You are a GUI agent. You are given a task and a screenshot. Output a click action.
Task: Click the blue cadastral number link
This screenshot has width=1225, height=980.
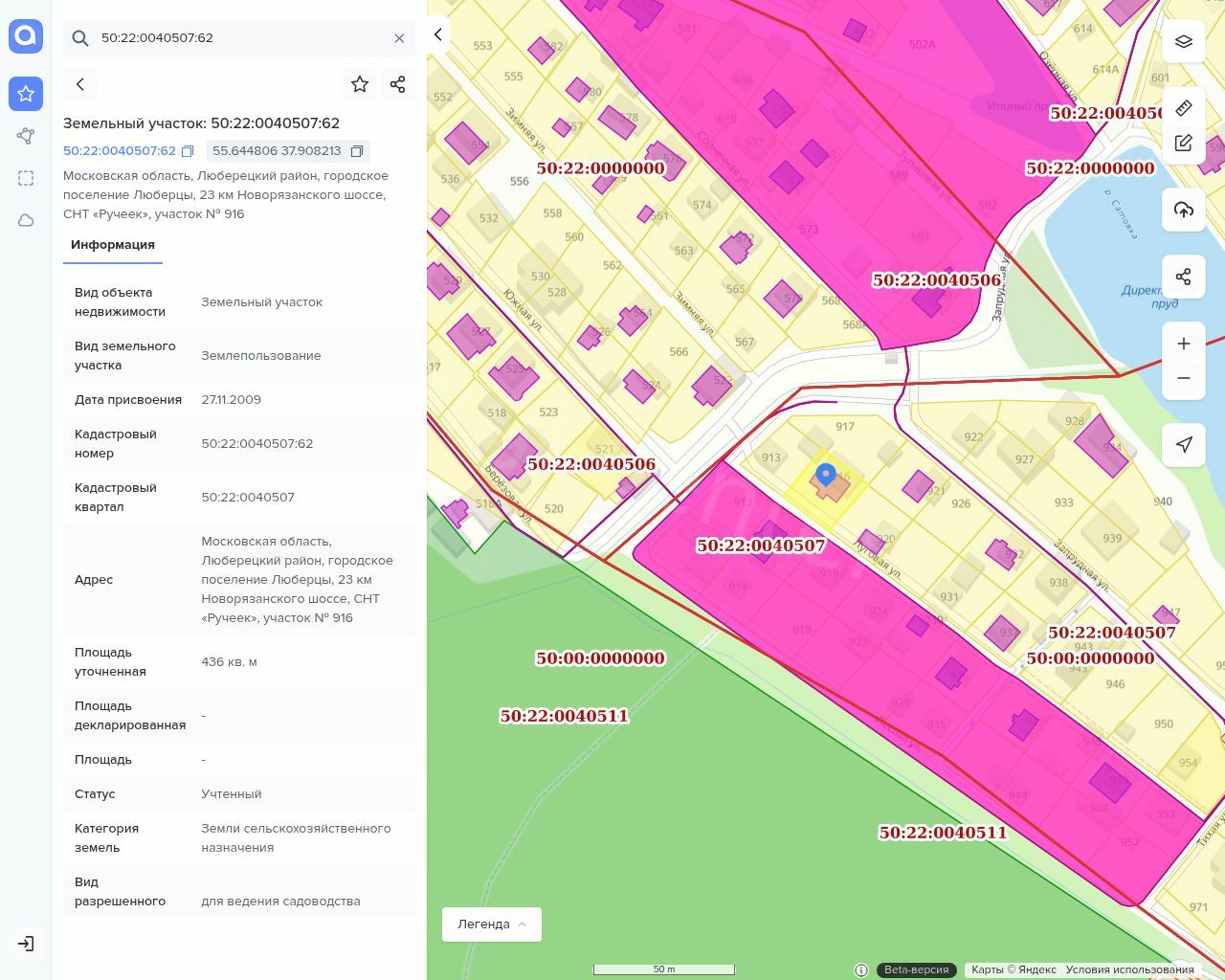[120, 151]
